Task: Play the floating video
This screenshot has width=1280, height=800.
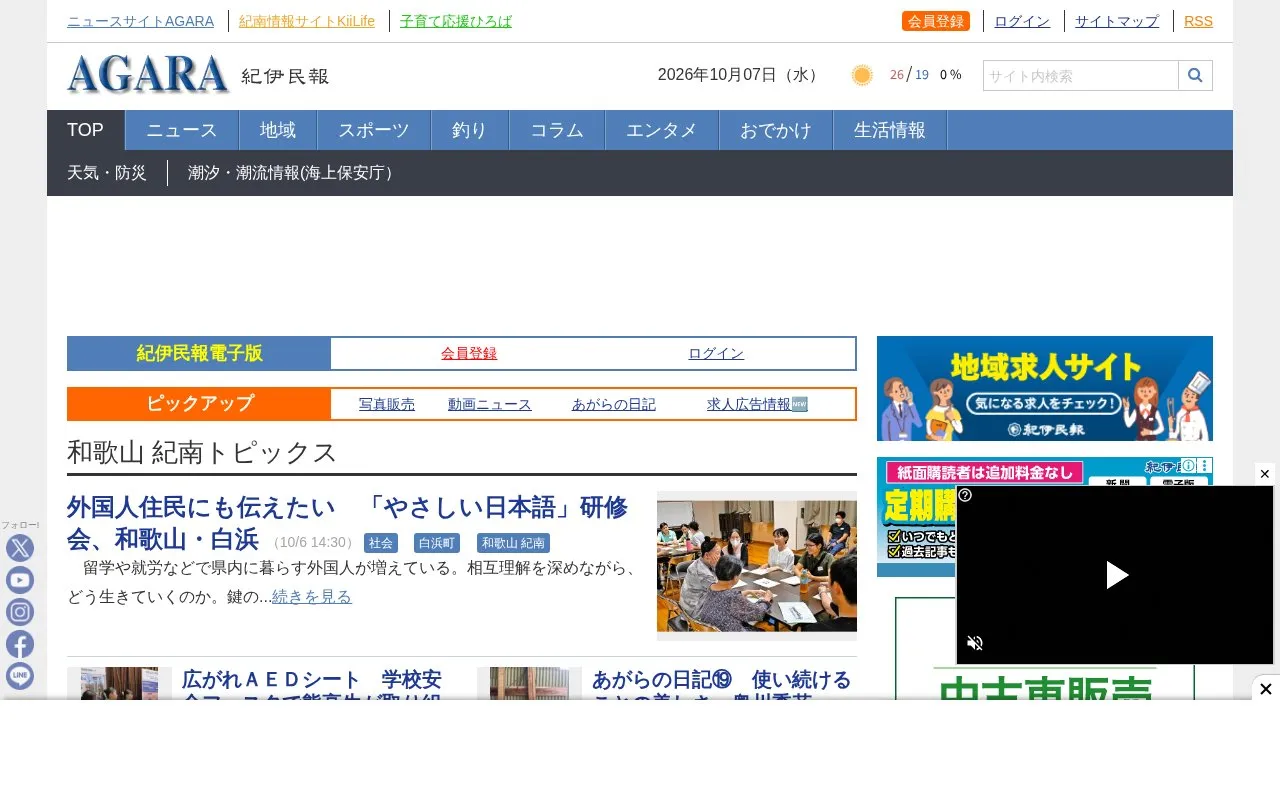Action: 1116,575
